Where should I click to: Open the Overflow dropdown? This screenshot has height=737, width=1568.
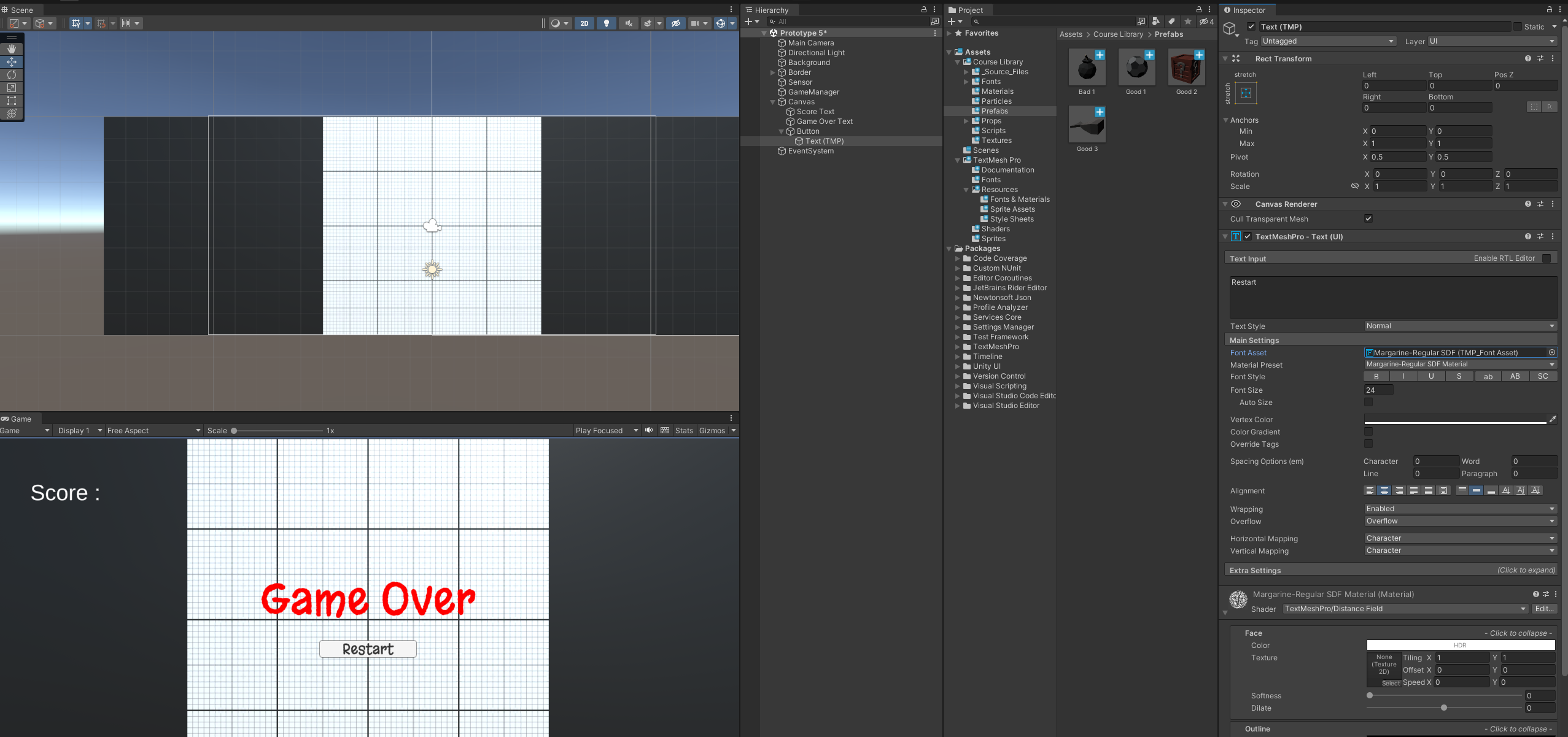click(x=1460, y=521)
